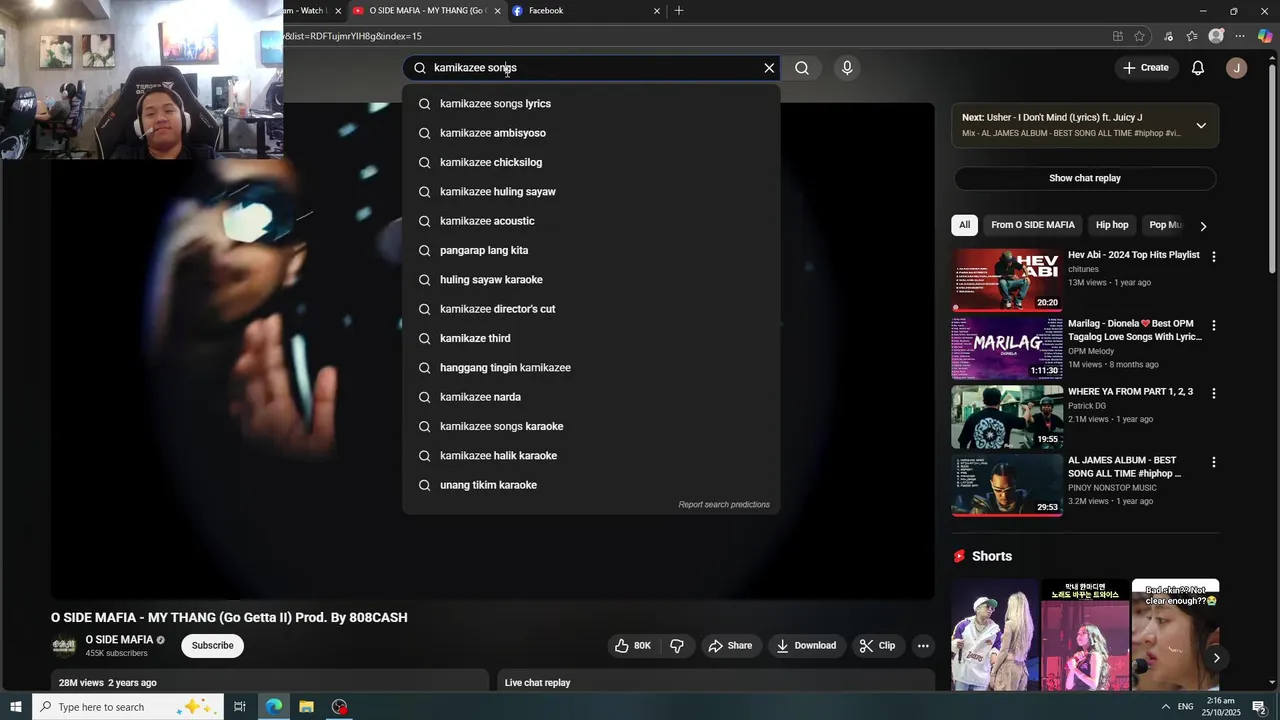Choose suggestion kamikazee songs karaoke
Viewport: 1280px width, 720px height.
click(x=591, y=426)
